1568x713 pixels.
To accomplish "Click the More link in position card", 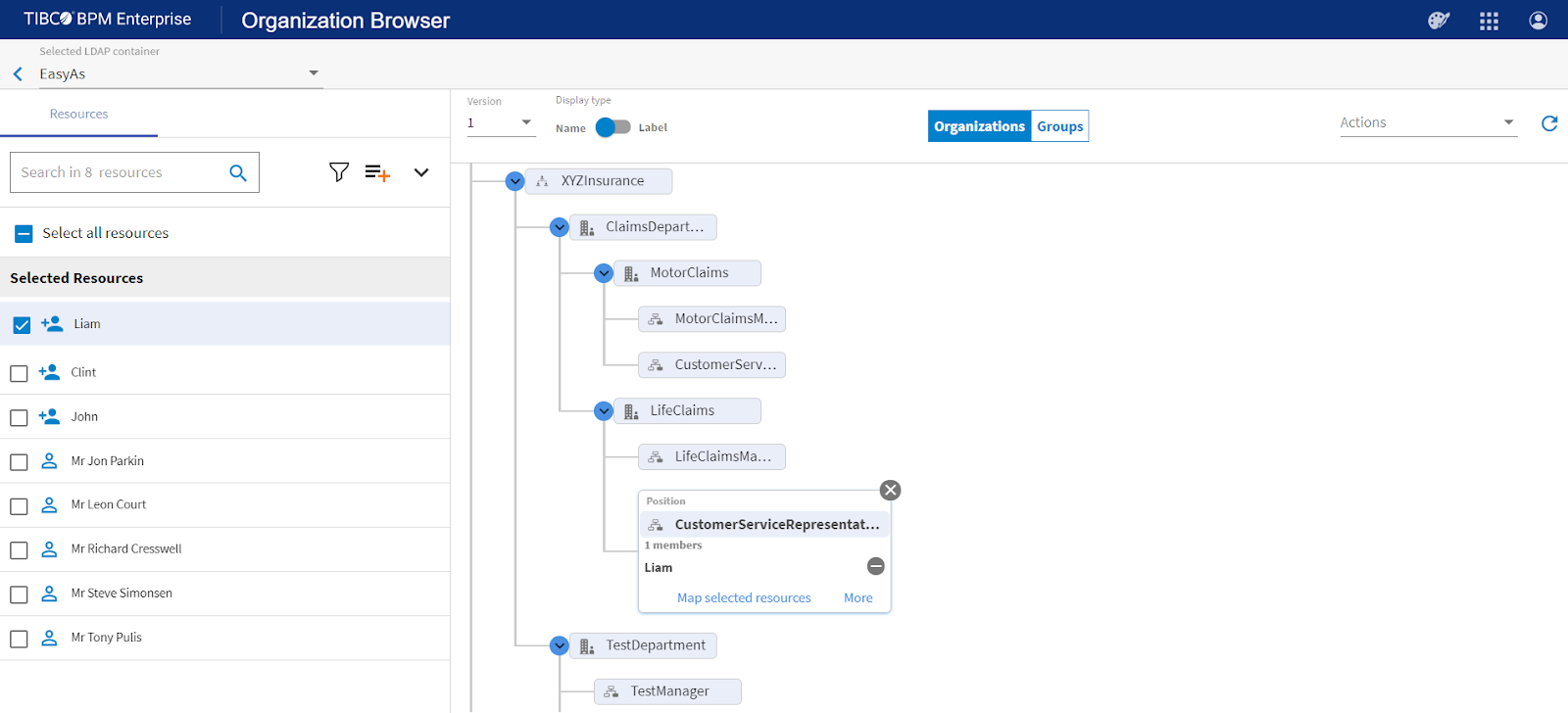I will (857, 598).
